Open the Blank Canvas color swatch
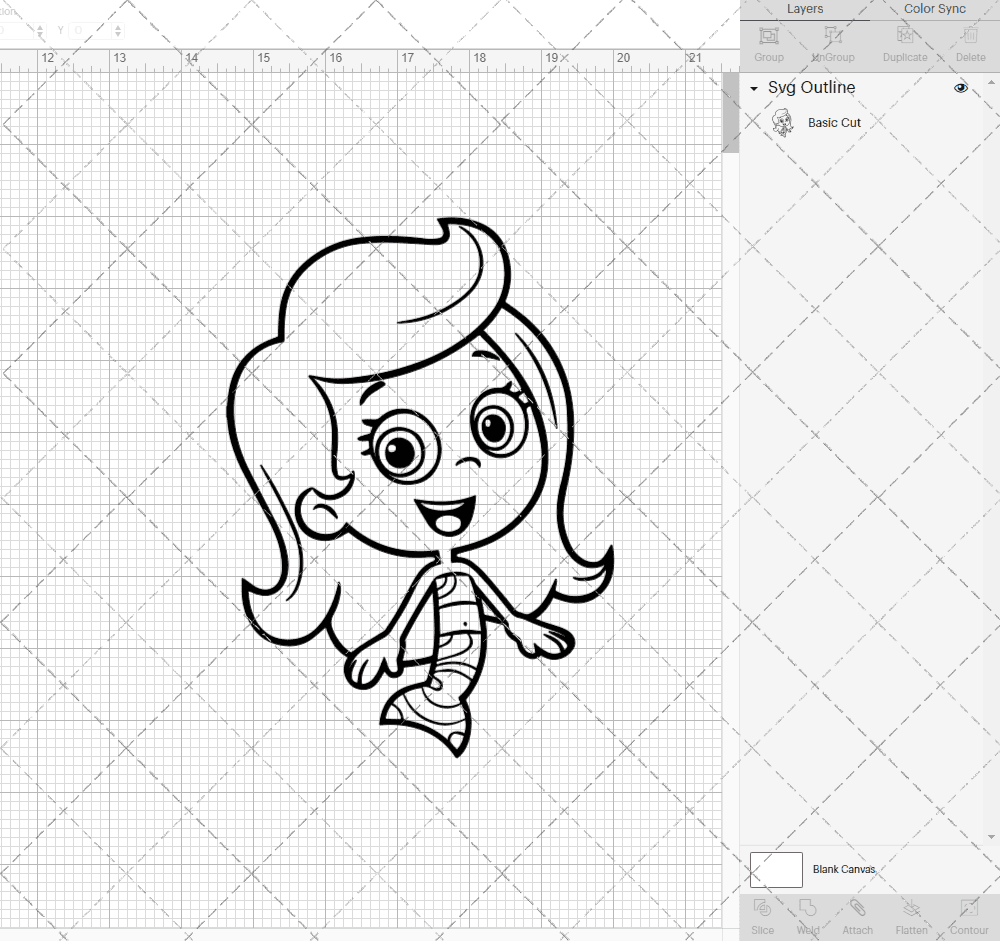 (x=776, y=869)
